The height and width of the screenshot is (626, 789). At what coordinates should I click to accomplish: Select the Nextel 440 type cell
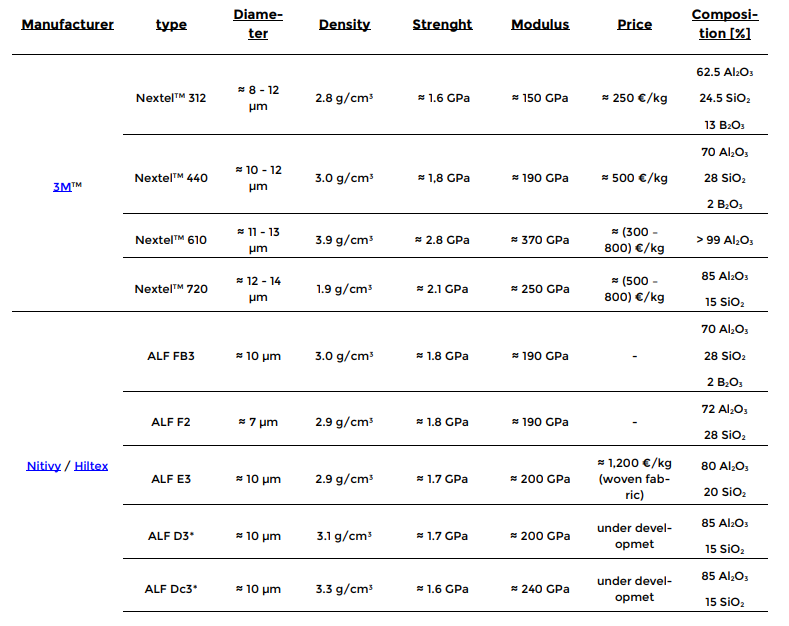point(171,178)
